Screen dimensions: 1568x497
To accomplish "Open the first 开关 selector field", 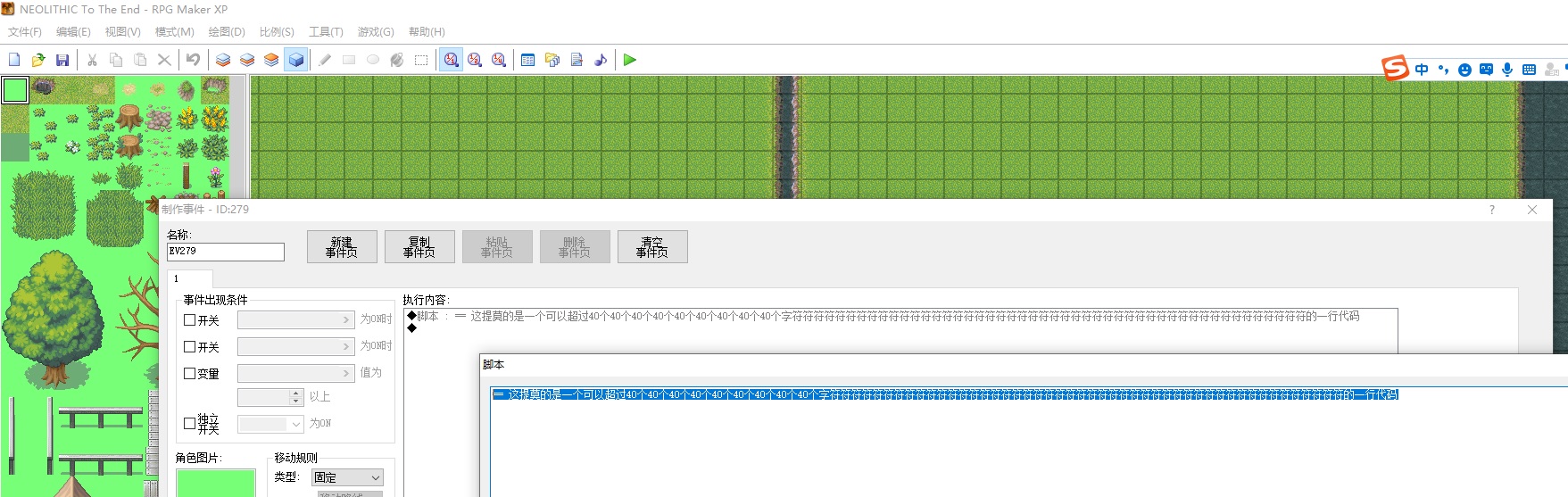I will (296, 319).
